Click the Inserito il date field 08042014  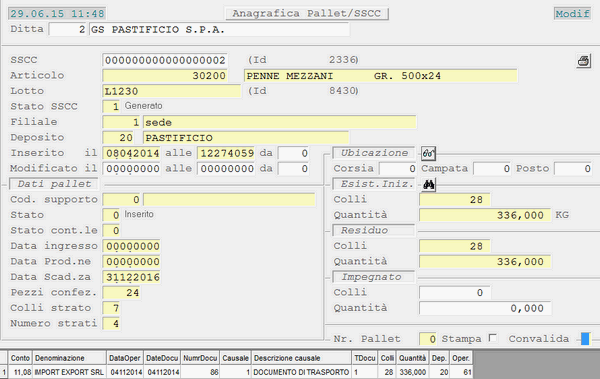[x=131, y=153]
